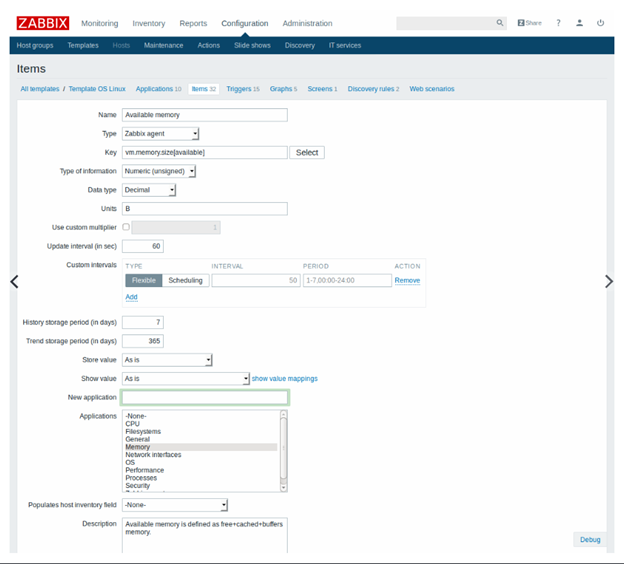Go to Discovery submenu

[x=300, y=45]
